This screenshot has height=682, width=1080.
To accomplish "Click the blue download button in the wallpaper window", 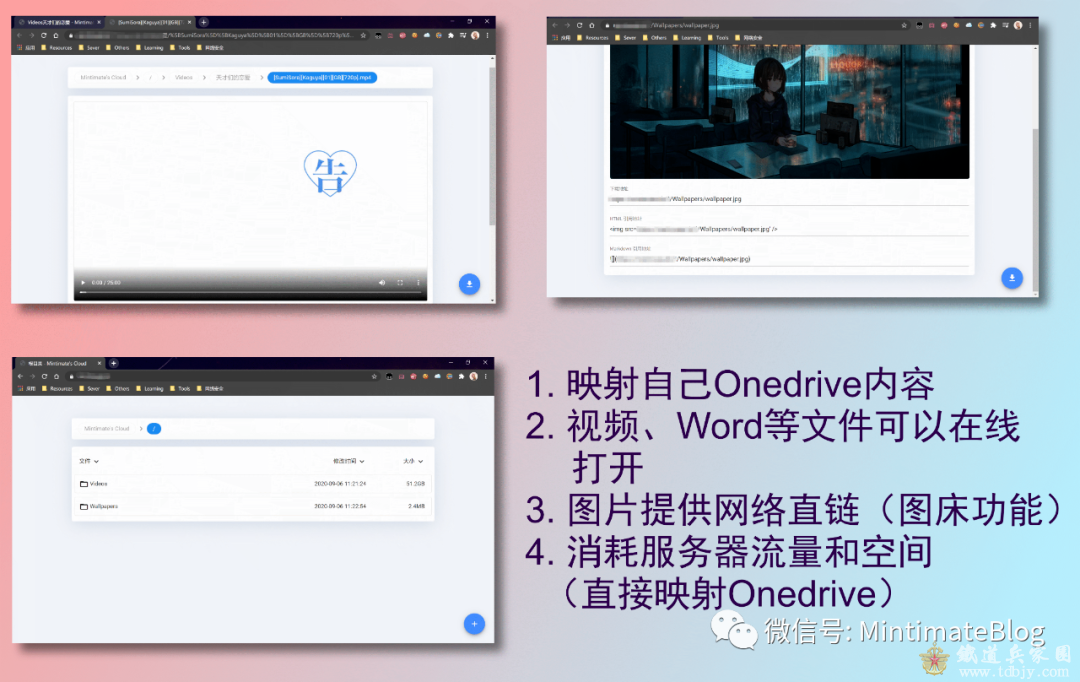I will tap(1012, 278).
